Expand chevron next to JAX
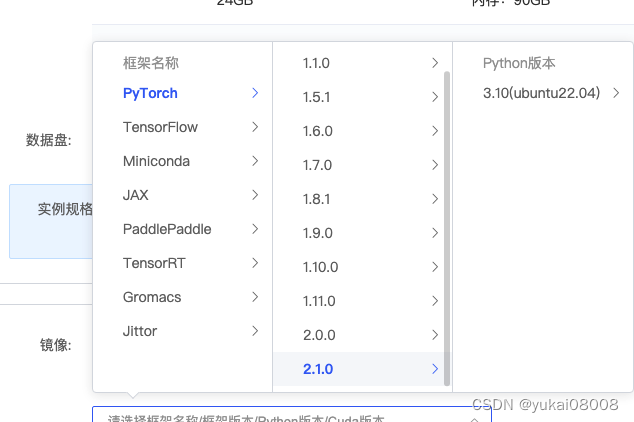This screenshot has width=634, height=422. pyautogui.click(x=255, y=195)
